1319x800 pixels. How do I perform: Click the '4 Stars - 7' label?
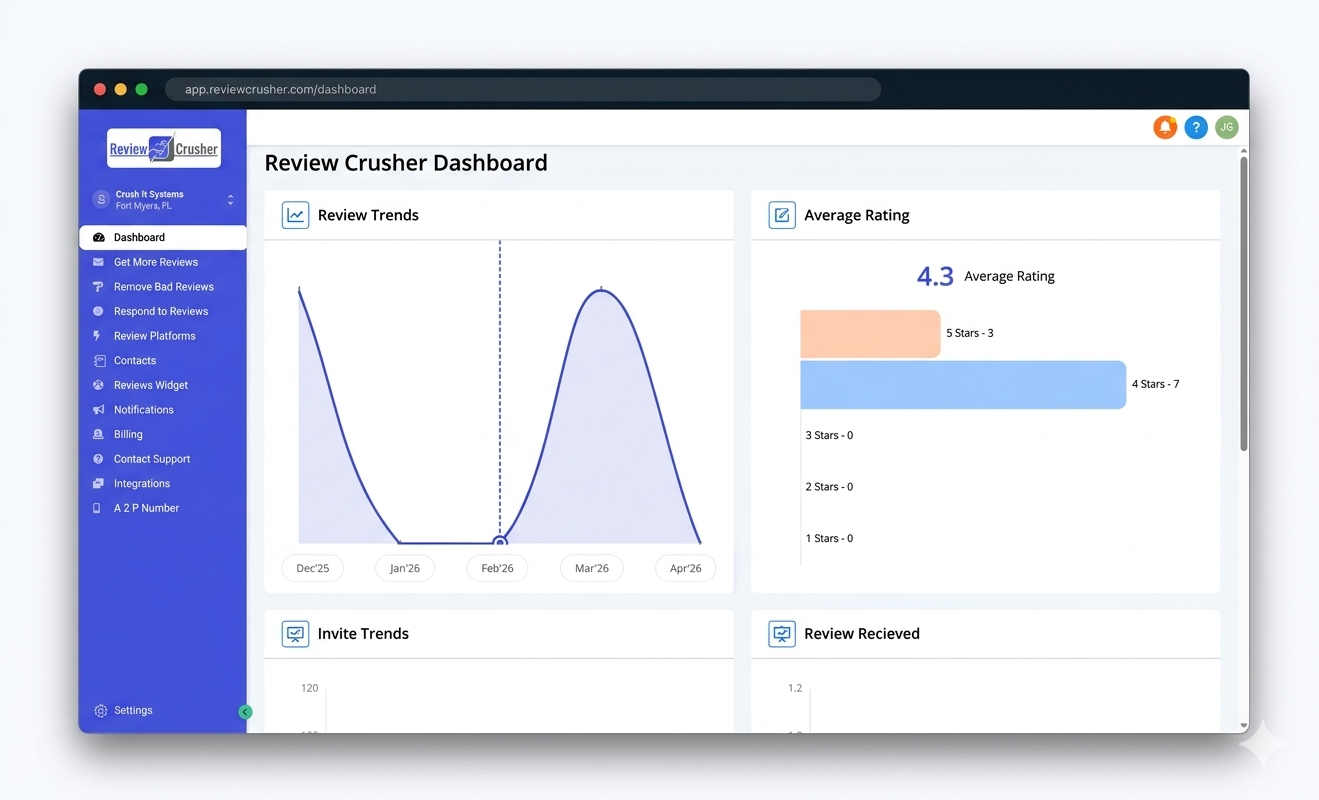[1156, 384]
